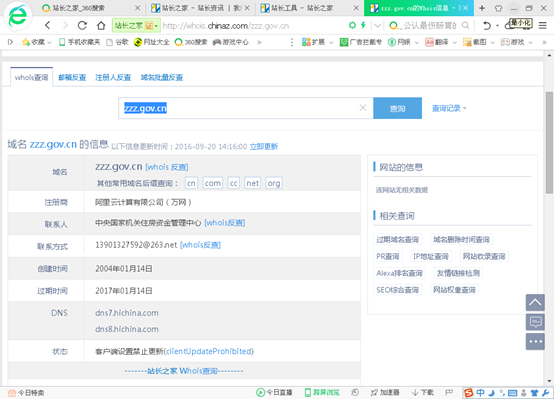Open the 扩展 extensions toolbar item
Viewport: 554px width, 399px height.
tap(313, 42)
